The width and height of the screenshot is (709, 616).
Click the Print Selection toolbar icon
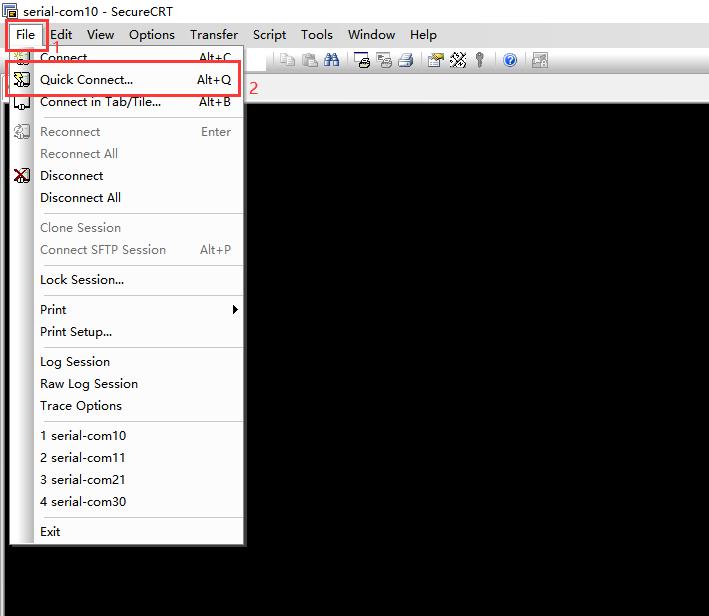(384, 60)
